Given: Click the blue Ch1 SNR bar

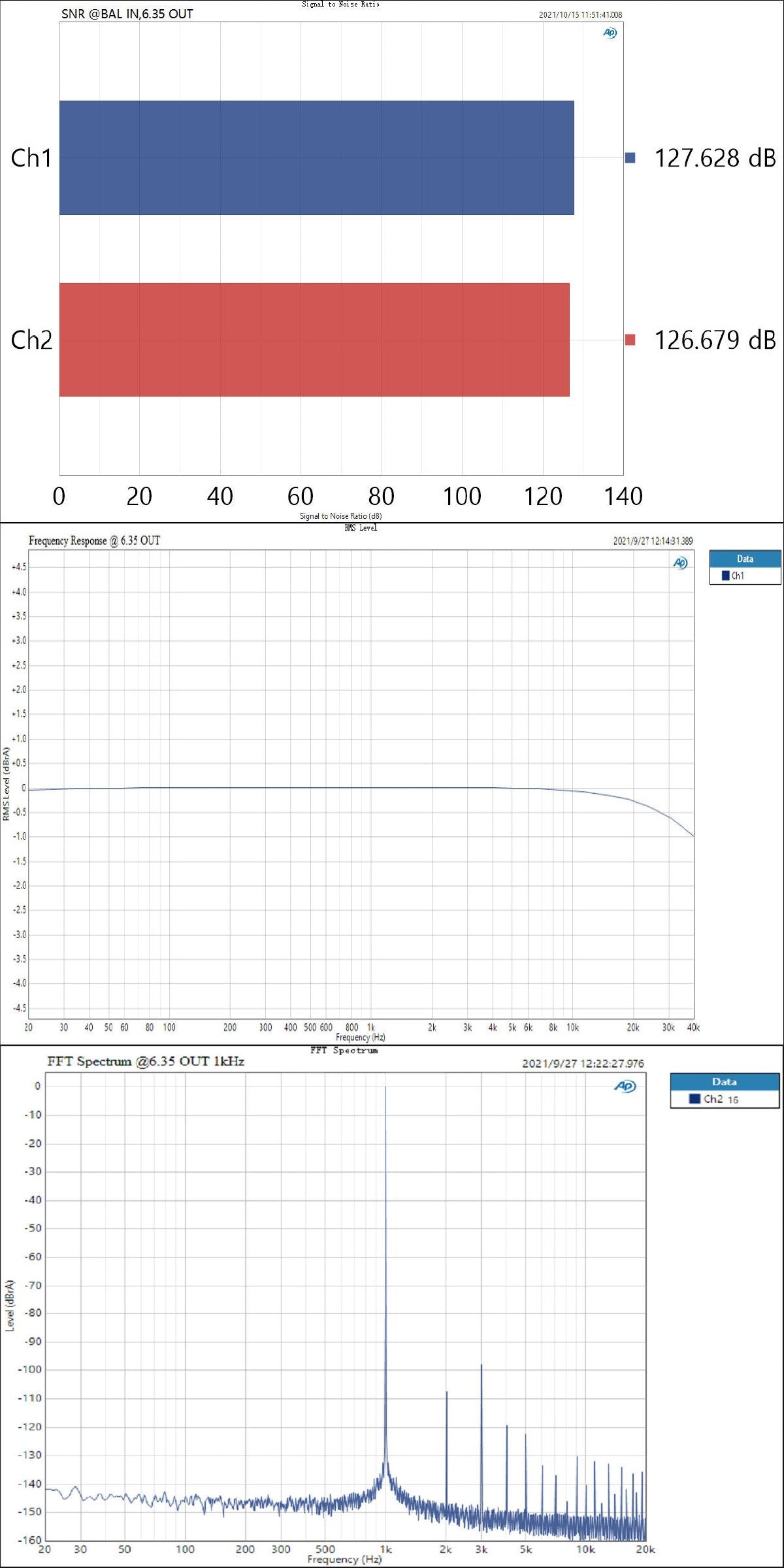Looking at the screenshot, I should coord(316,157).
